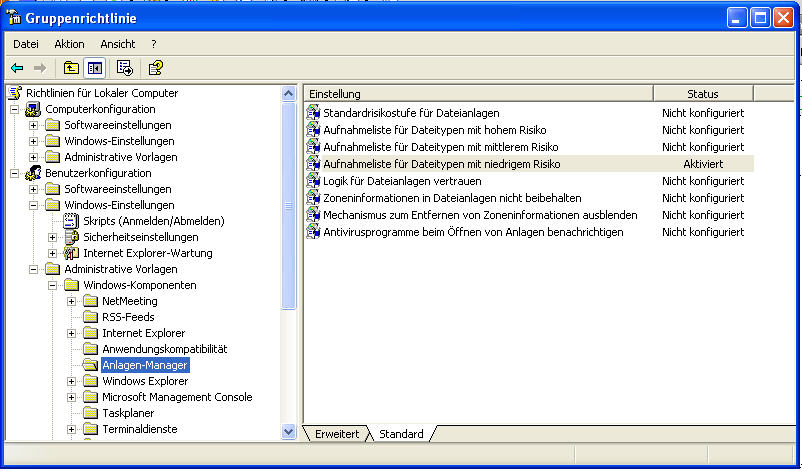Expand the Microsoft Management Console node
This screenshot has width=802, height=471.
(72, 397)
